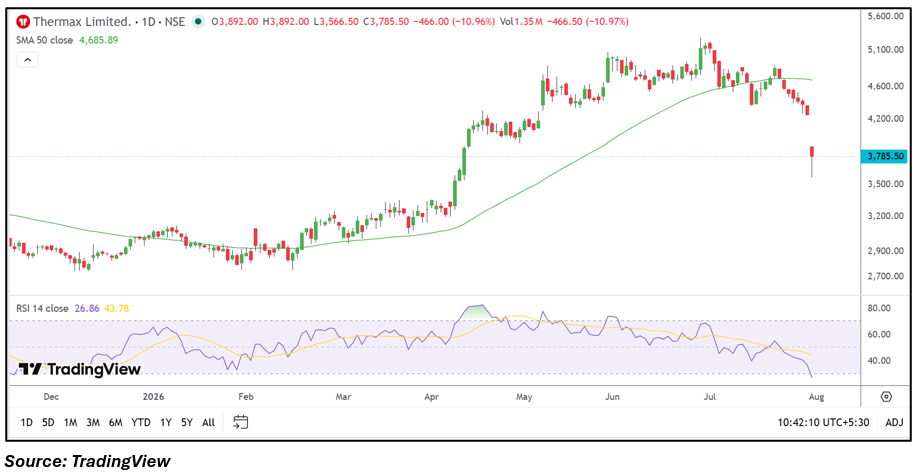Screen dimensions: 913x472
Task: Click the SMA value 4,685.89
Action: pyautogui.click(x=98, y=40)
